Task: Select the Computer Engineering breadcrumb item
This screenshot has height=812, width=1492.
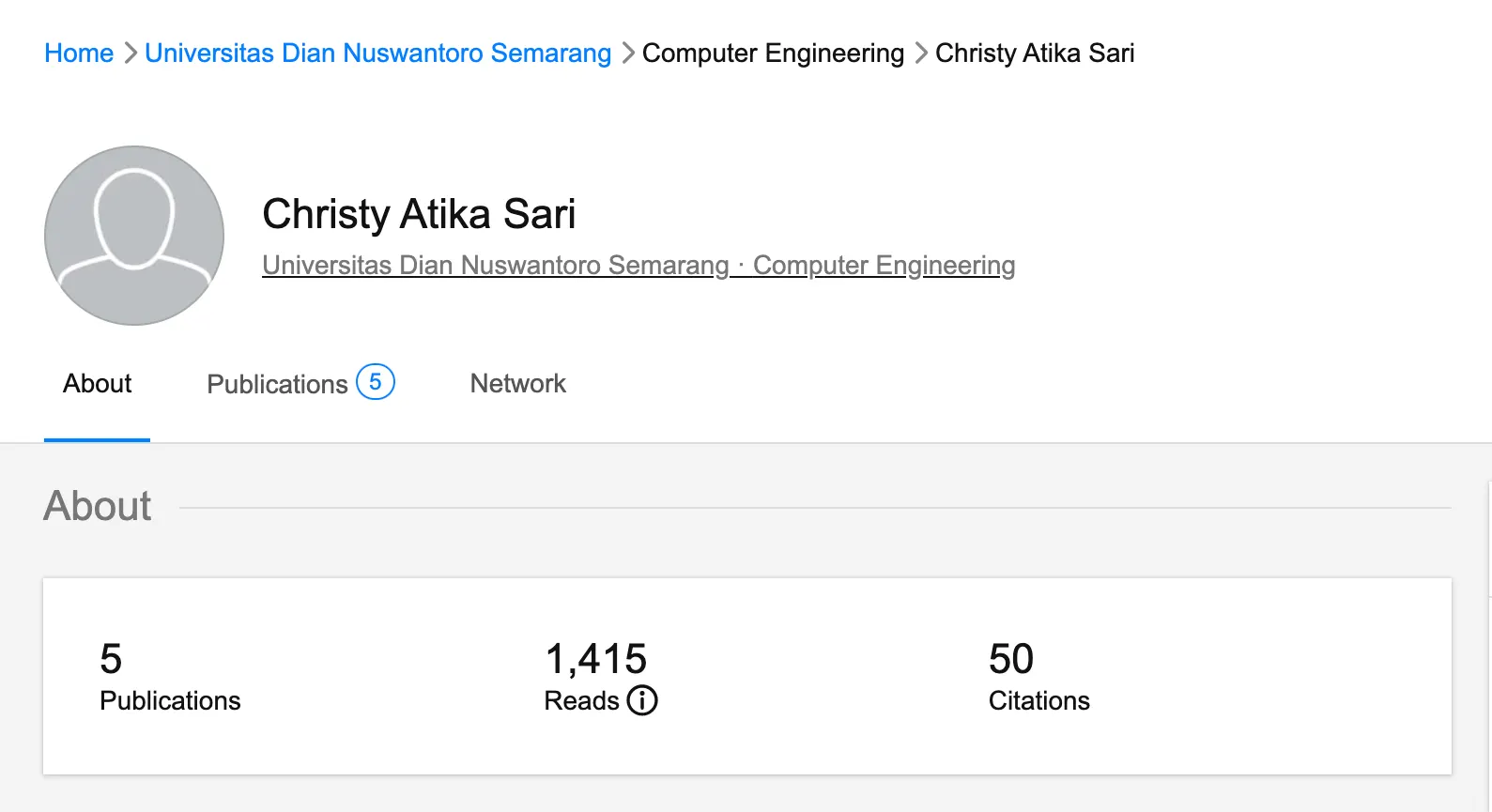Action: pyautogui.click(x=773, y=54)
